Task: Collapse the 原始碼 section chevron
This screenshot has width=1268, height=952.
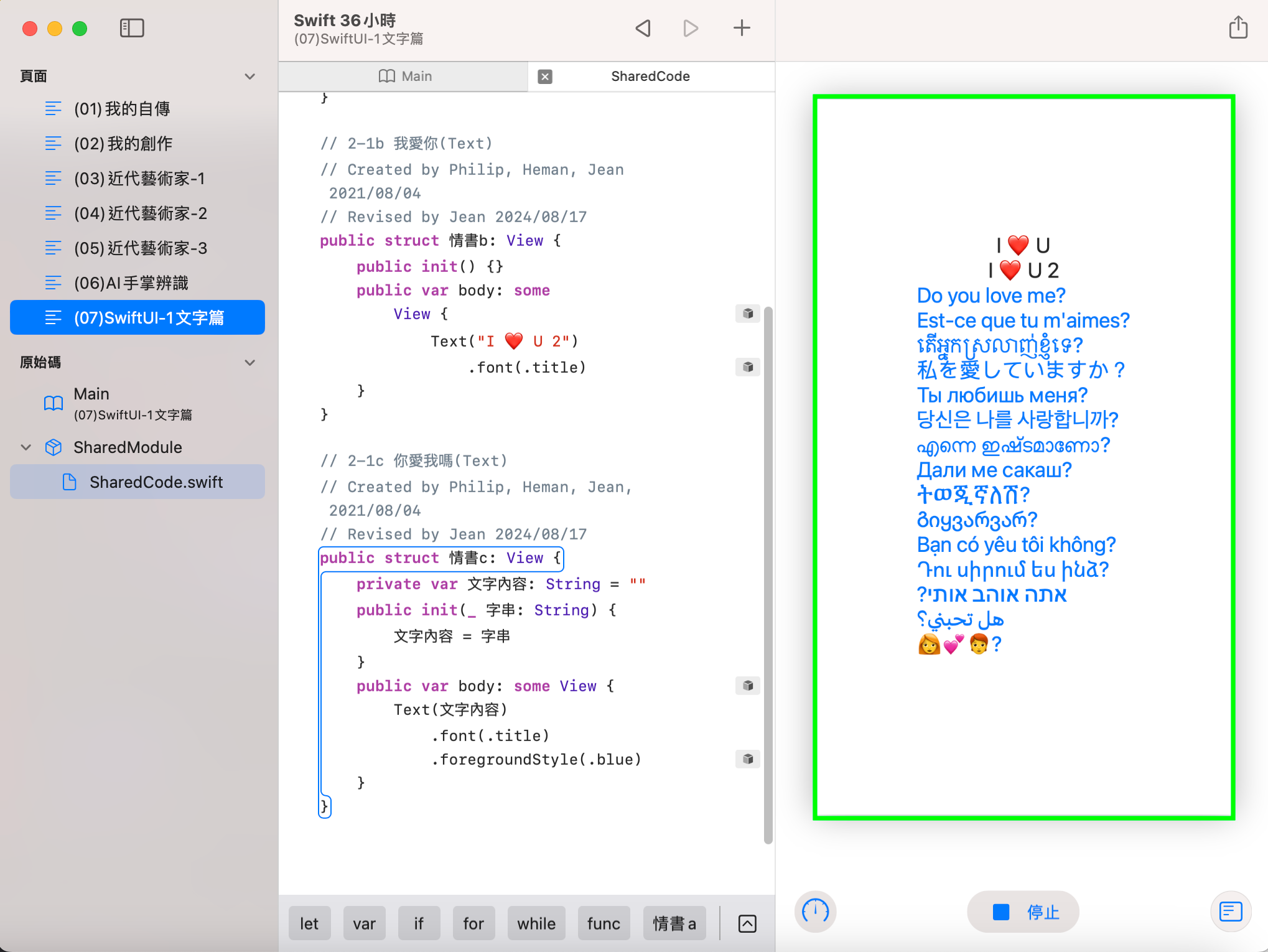Action: click(250, 363)
